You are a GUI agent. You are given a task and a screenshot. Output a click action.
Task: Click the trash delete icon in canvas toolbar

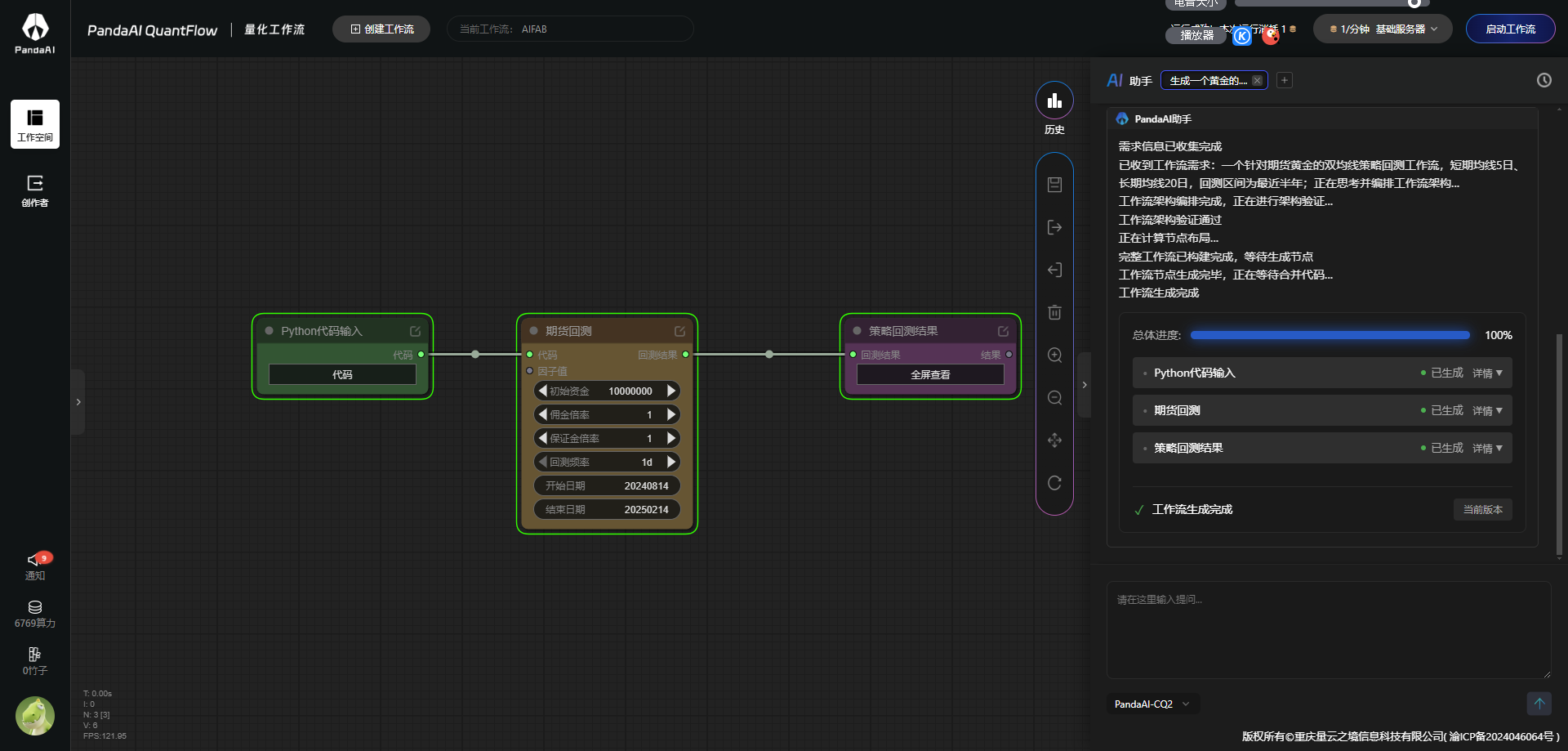point(1054,312)
